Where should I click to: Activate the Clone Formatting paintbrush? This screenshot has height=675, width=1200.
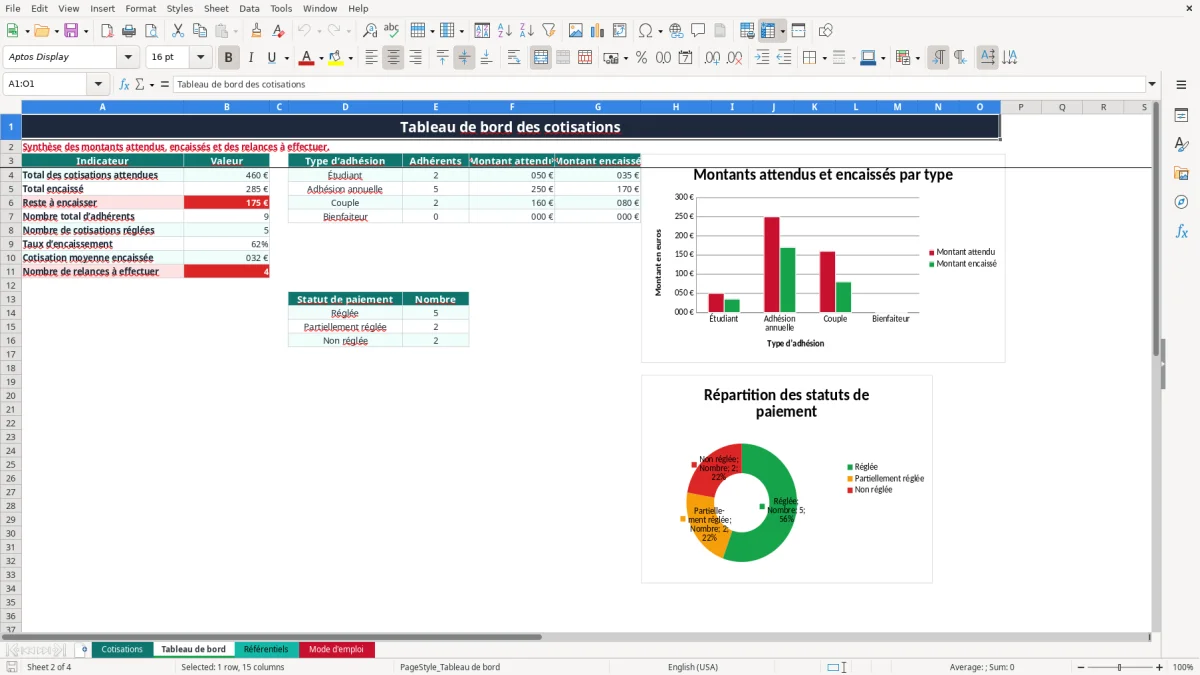tap(256, 31)
